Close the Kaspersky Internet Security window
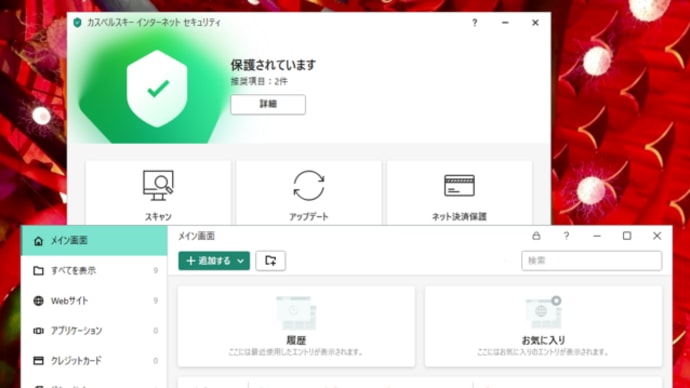The height and width of the screenshot is (388, 690). click(x=535, y=22)
